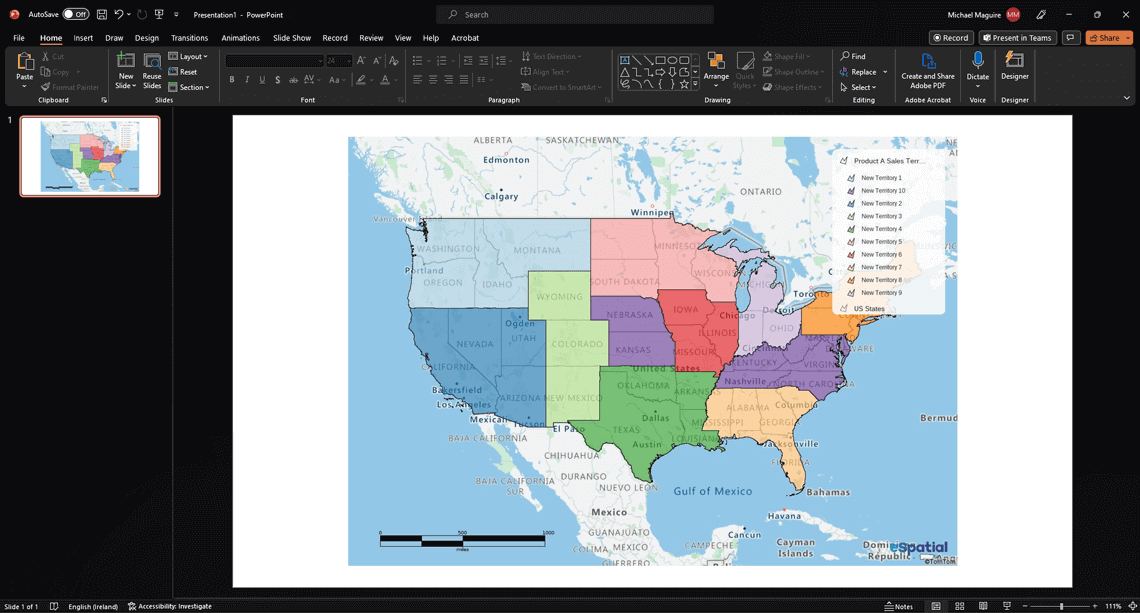The height and width of the screenshot is (613, 1140).
Task: Select the star shape in the Drawing gallery
Action: point(685,83)
